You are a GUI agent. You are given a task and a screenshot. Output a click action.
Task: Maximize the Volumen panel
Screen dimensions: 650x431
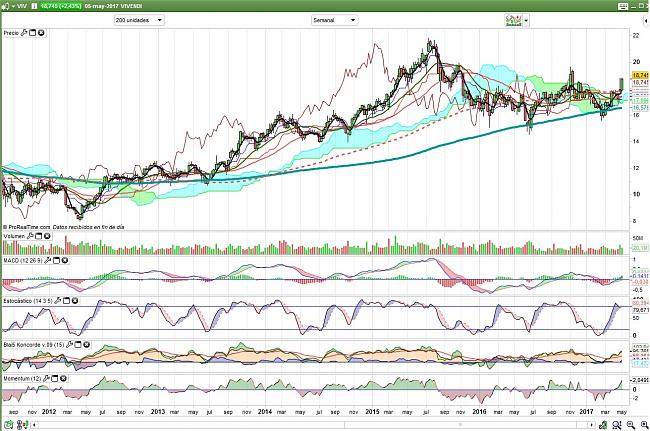tap(39, 236)
